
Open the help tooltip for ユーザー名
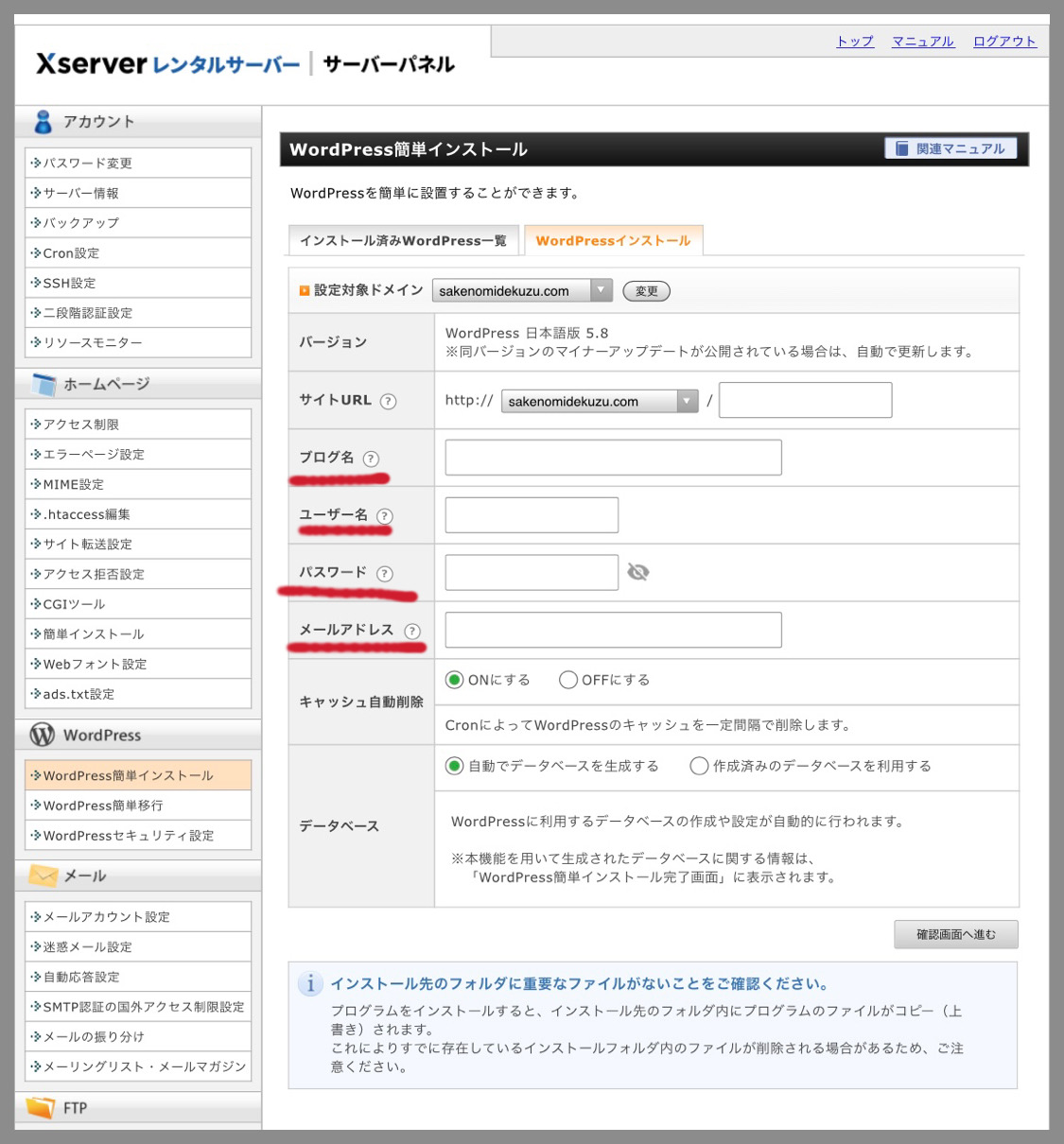384,516
